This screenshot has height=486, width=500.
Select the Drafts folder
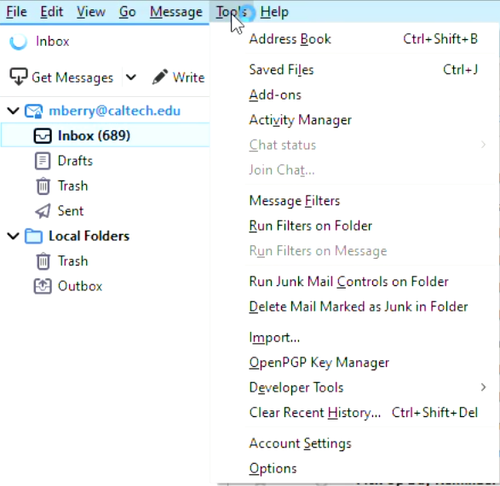(75, 161)
